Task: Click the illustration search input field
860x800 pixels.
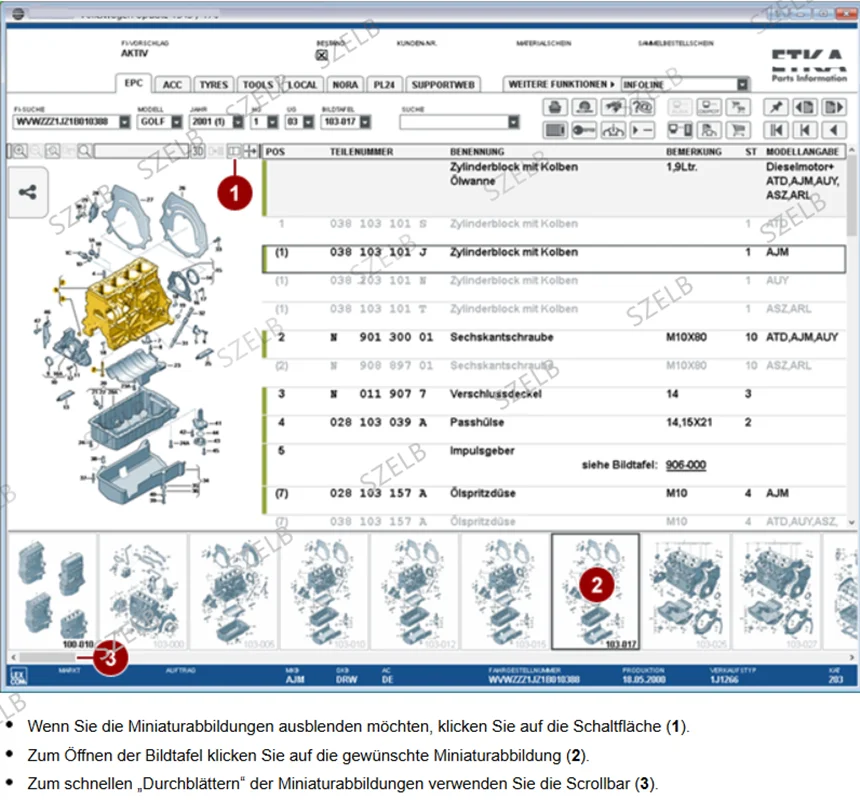Action: [x=142, y=151]
